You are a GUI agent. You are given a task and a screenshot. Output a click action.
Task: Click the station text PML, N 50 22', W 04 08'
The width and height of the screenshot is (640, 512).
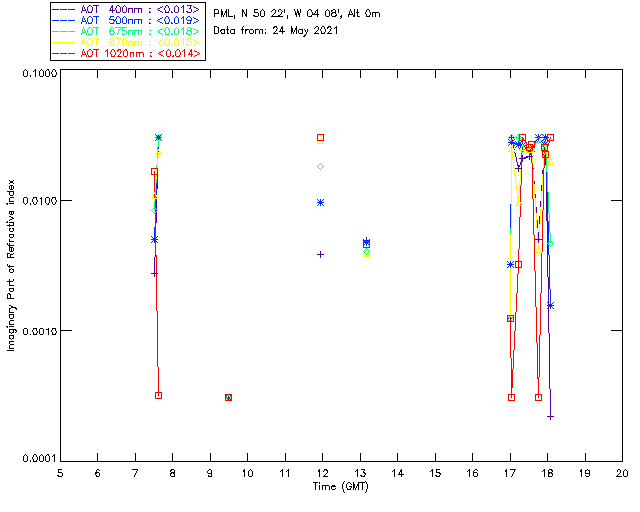278,13
